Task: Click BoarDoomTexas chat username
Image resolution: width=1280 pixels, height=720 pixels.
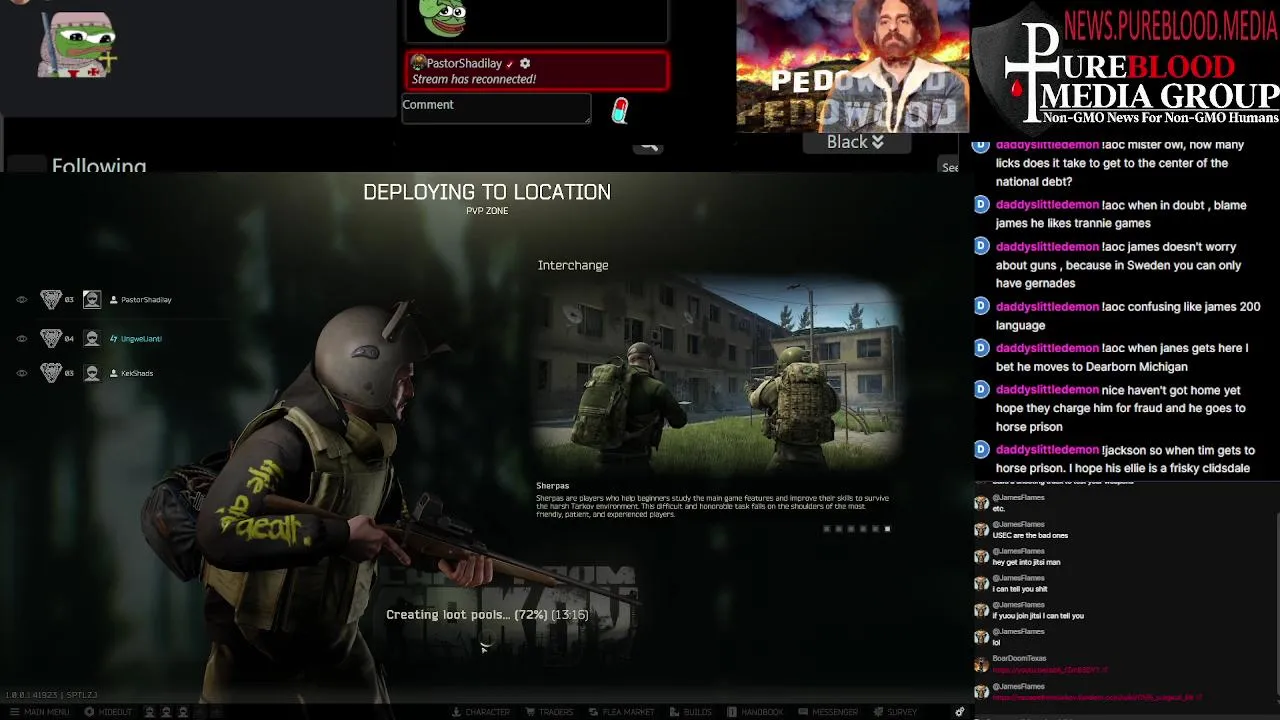Action: [1019, 659]
